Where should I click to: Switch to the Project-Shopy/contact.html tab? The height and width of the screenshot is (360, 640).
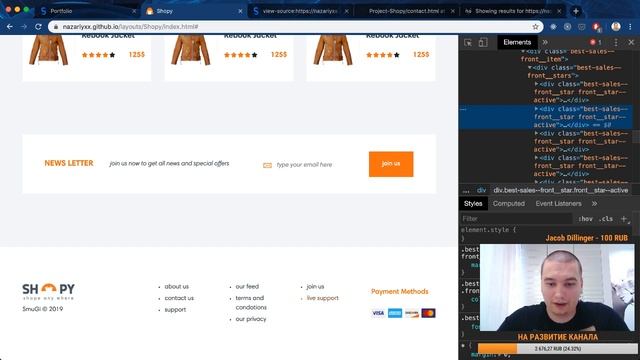[x=407, y=11]
